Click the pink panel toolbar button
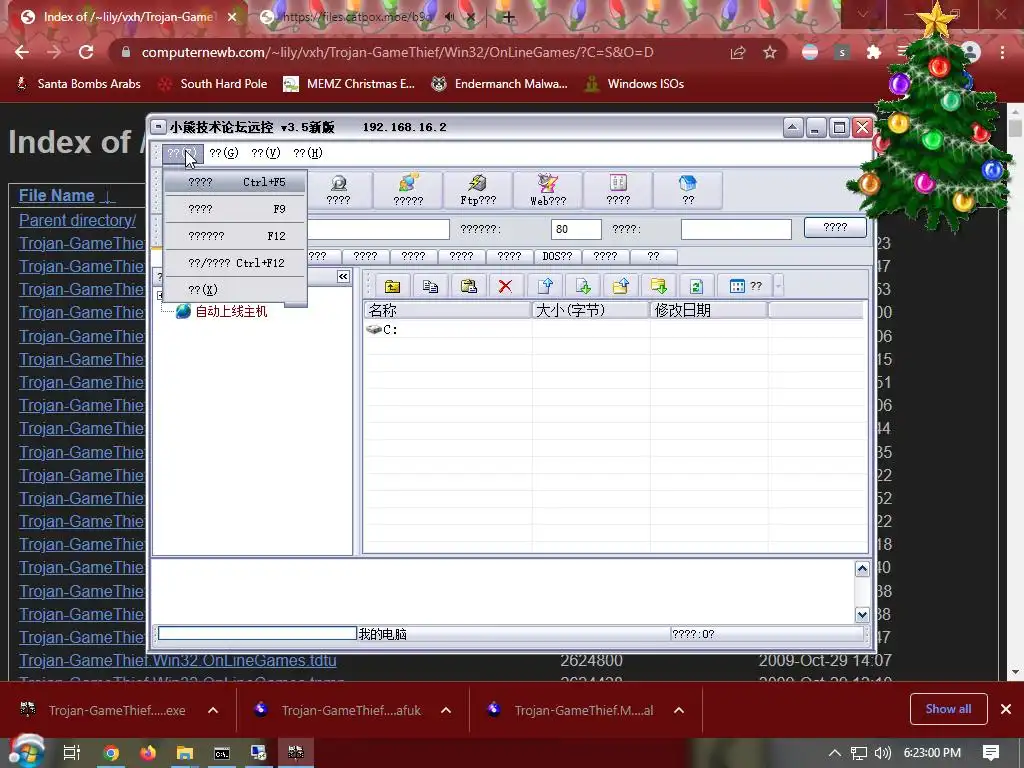The width and height of the screenshot is (1024, 768). [618, 190]
